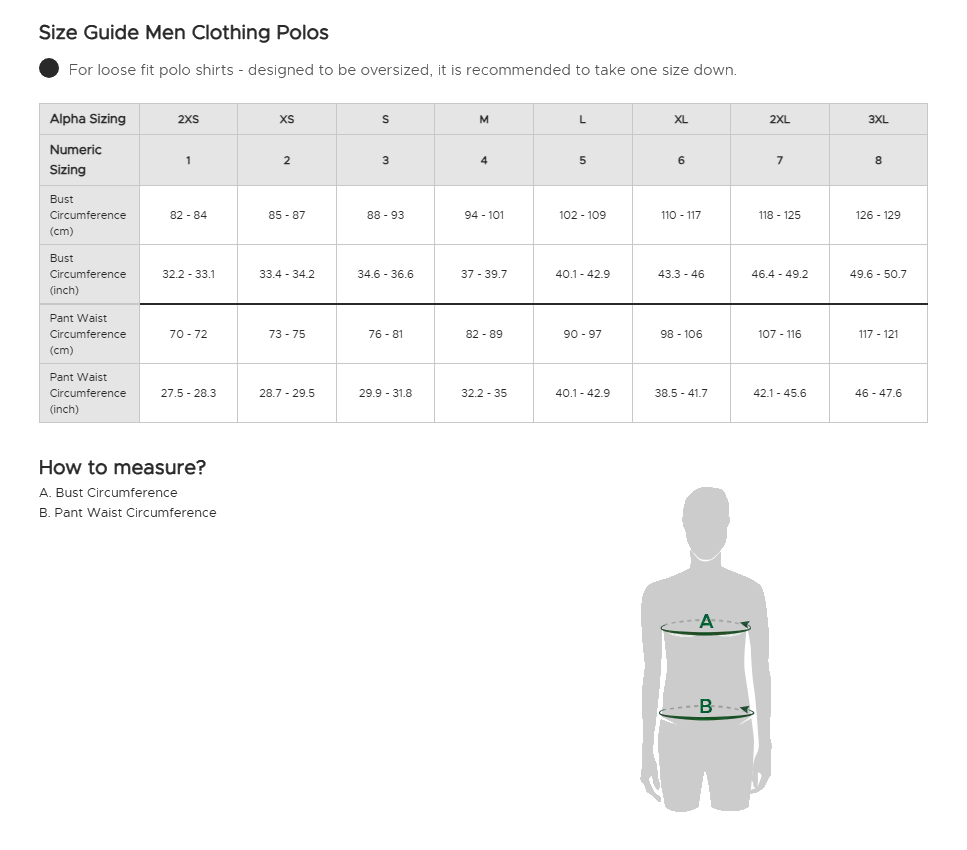Click the Numeric Sizing row label
Image resolution: width=967 pixels, height=850 pixels.
click(x=76, y=160)
